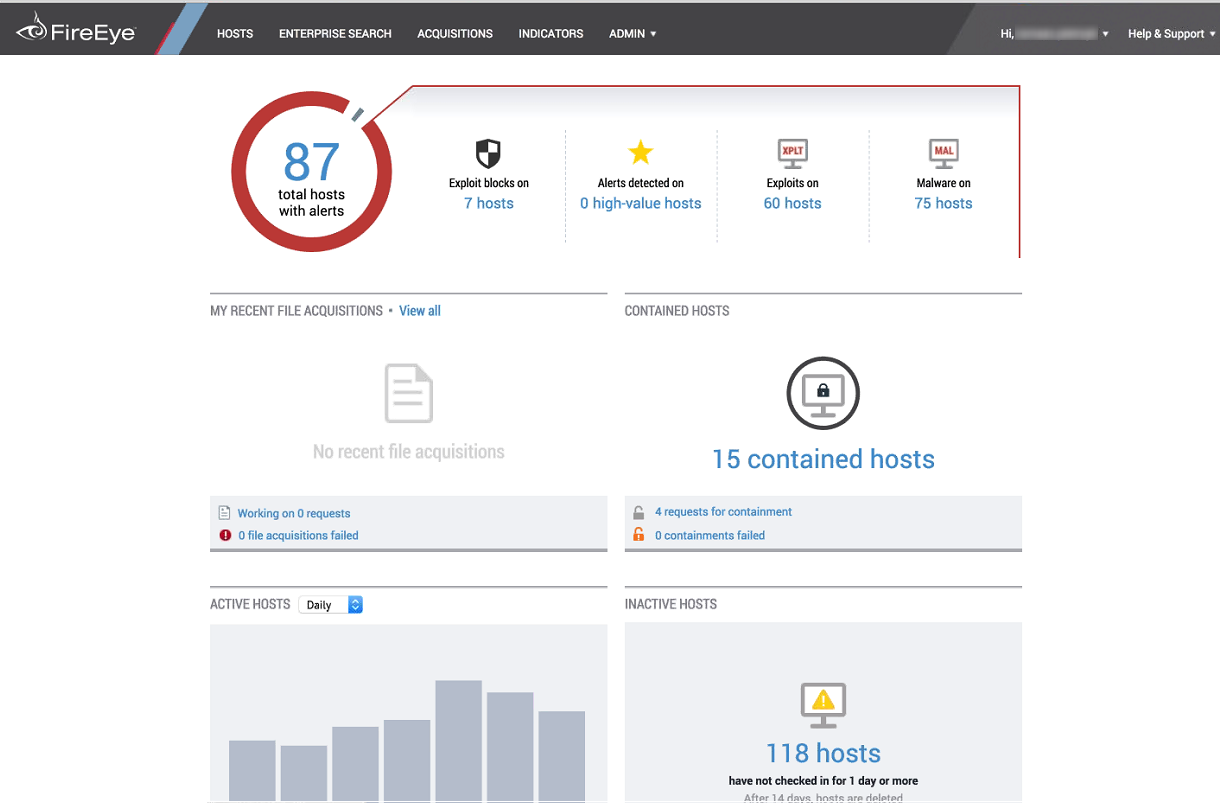1220x803 pixels.
Task: Change the Active Hosts interval from Daily
Action: click(330, 604)
